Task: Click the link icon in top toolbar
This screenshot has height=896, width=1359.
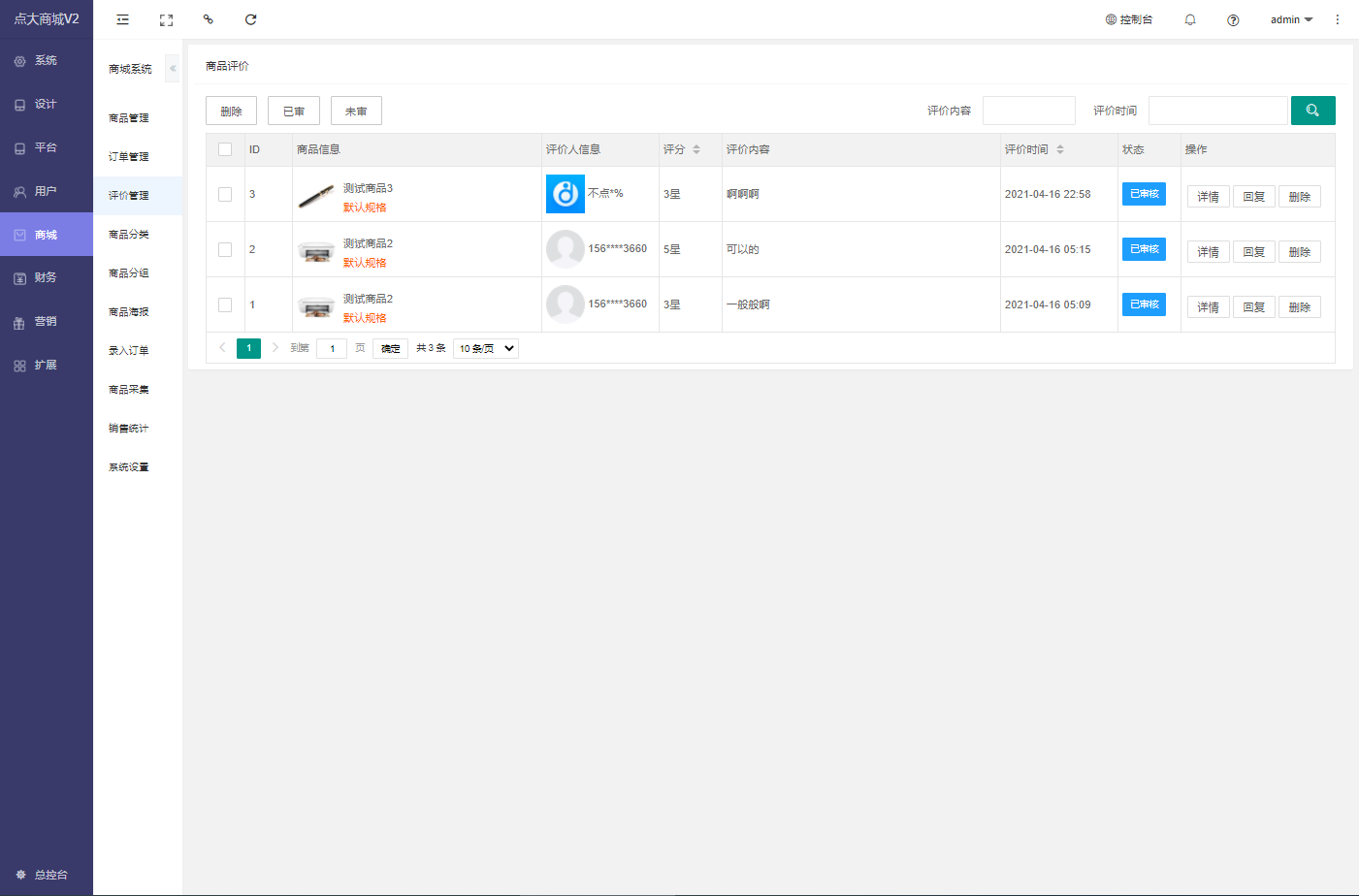Action: (x=208, y=19)
